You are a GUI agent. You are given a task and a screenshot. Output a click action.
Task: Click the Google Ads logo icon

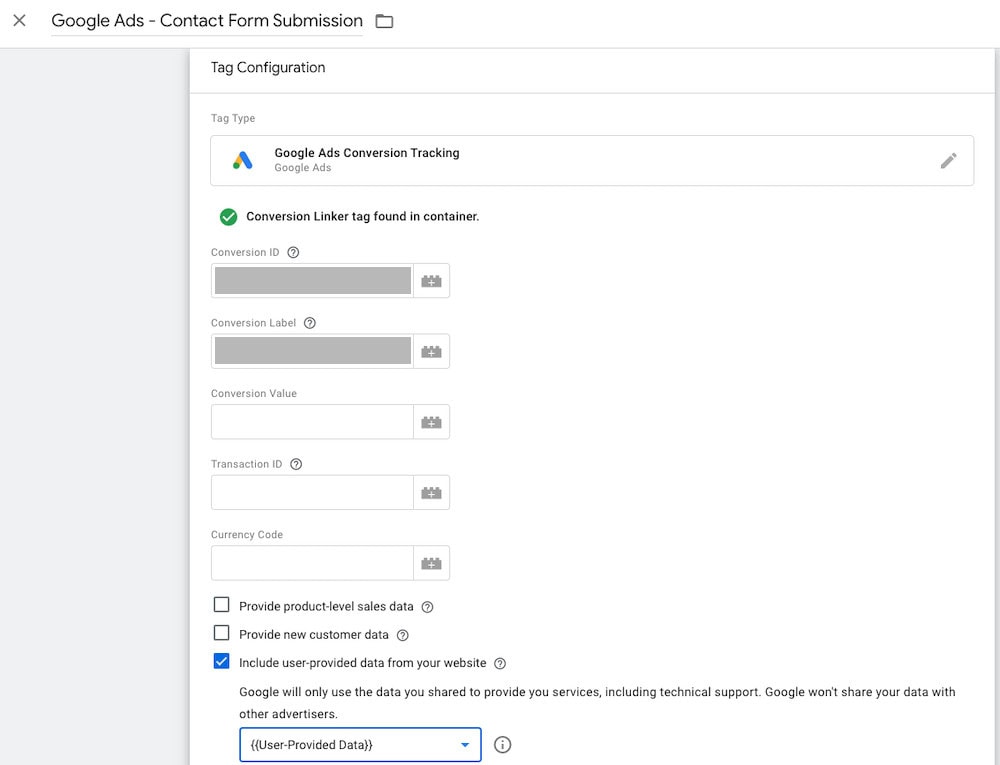pos(242,161)
